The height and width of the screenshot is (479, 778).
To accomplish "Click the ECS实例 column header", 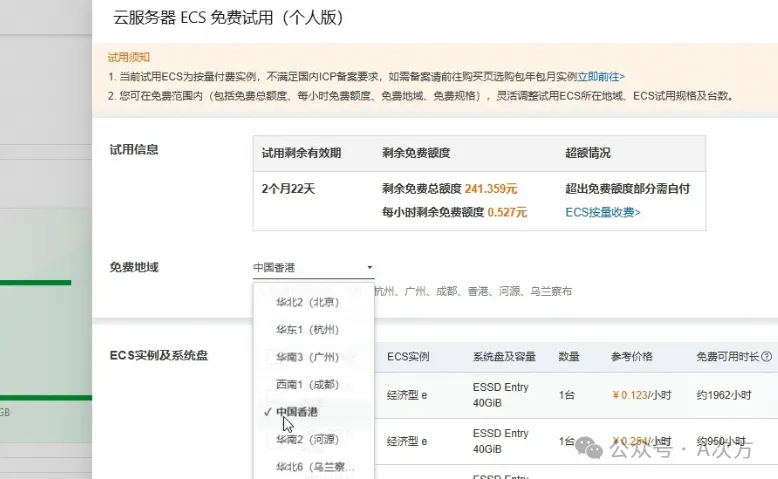I will (x=408, y=356).
